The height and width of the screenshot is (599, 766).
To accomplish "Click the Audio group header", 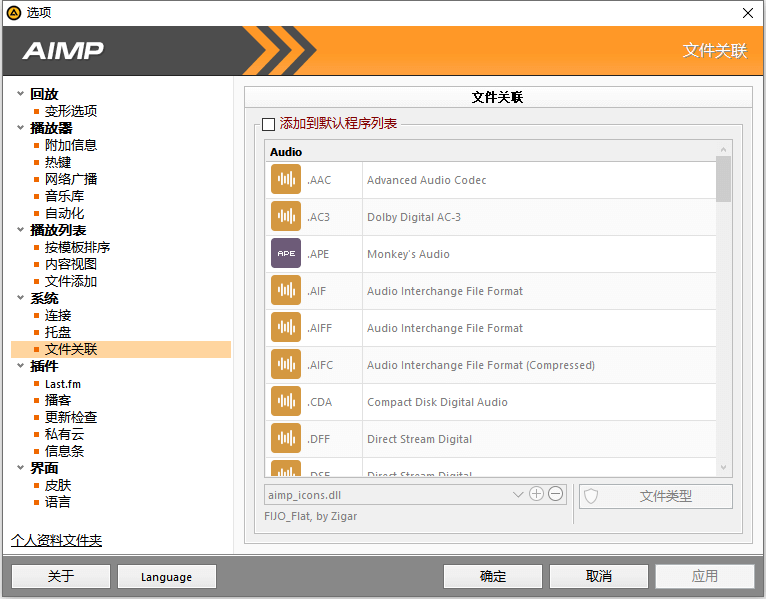I will click(x=490, y=152).
